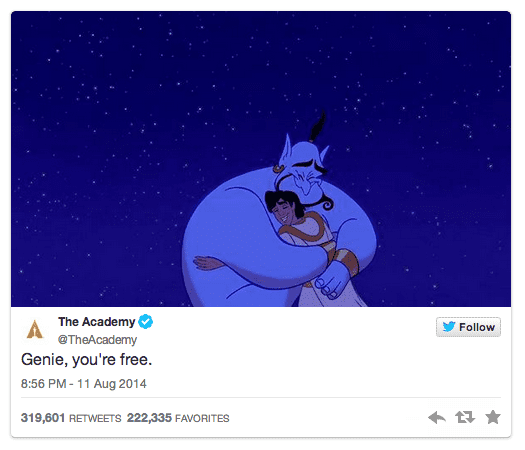
Task: View the 222,335 favorites count
Action: [149, 418]
